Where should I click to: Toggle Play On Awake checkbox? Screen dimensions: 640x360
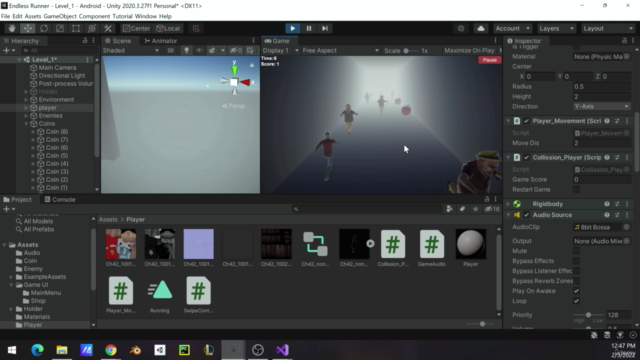[x=576, y=291]
